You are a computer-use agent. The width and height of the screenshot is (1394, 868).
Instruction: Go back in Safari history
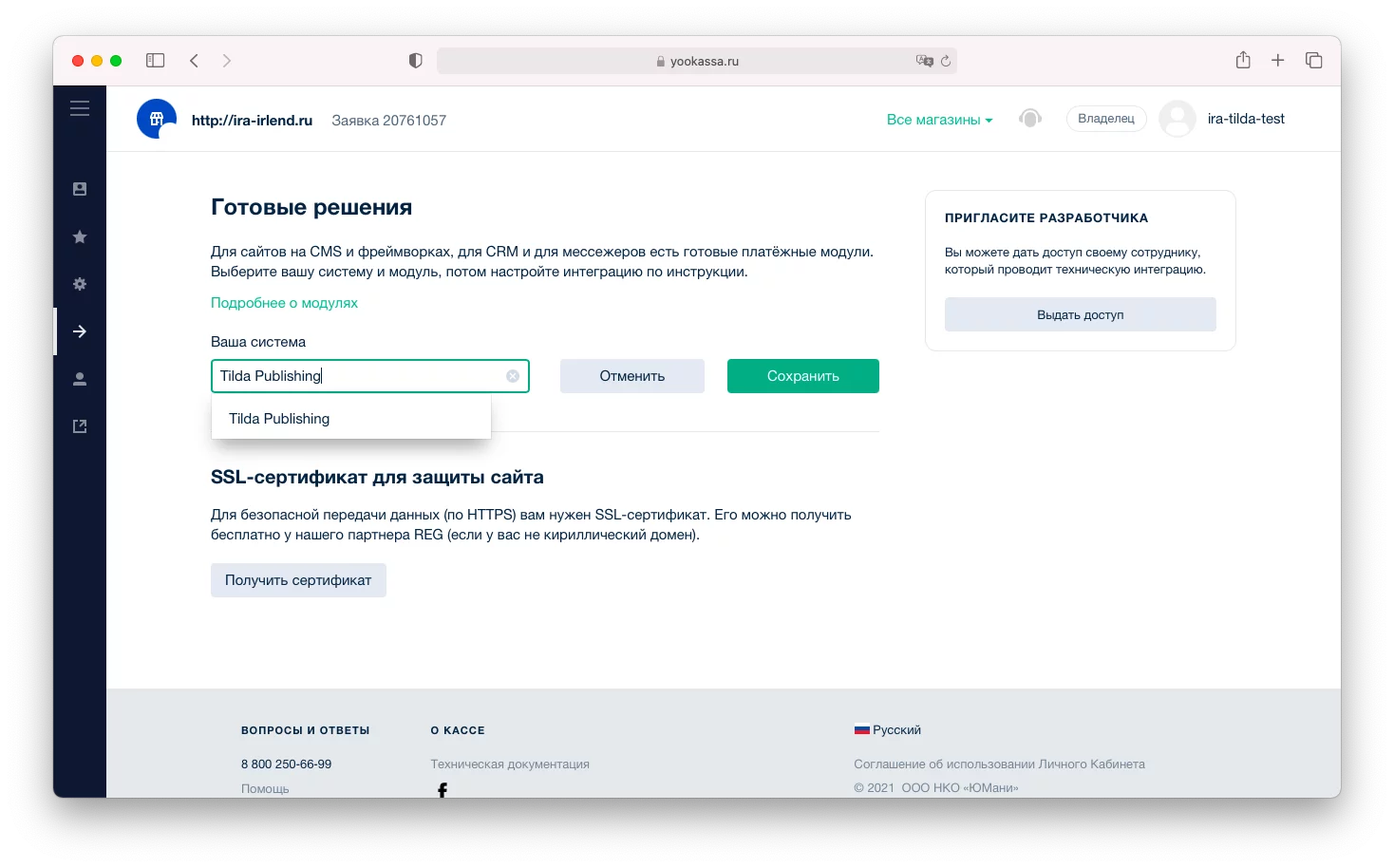[194, 61]
